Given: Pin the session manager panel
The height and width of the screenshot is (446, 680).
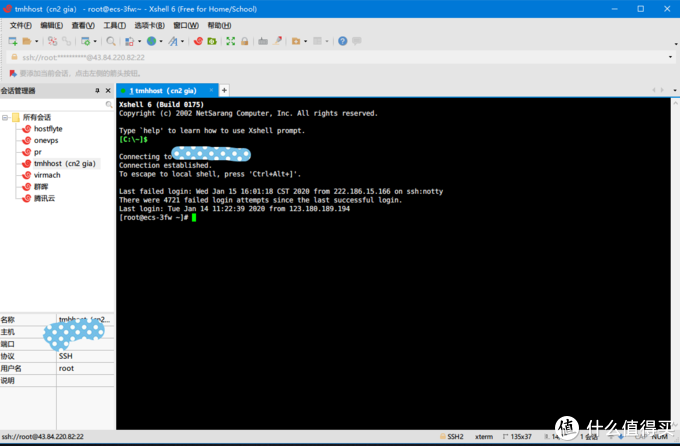Looking at the screenshot, I should click(x=97, y=90).
